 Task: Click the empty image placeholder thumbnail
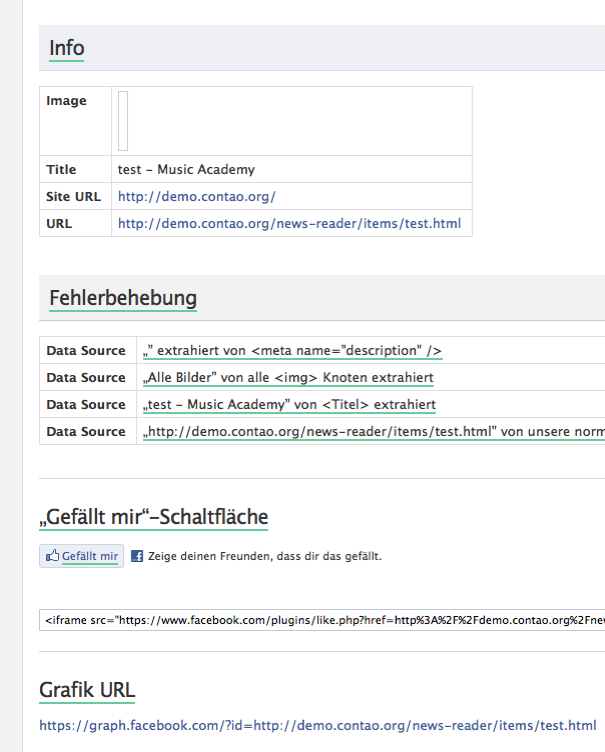(x=123, y=121)
